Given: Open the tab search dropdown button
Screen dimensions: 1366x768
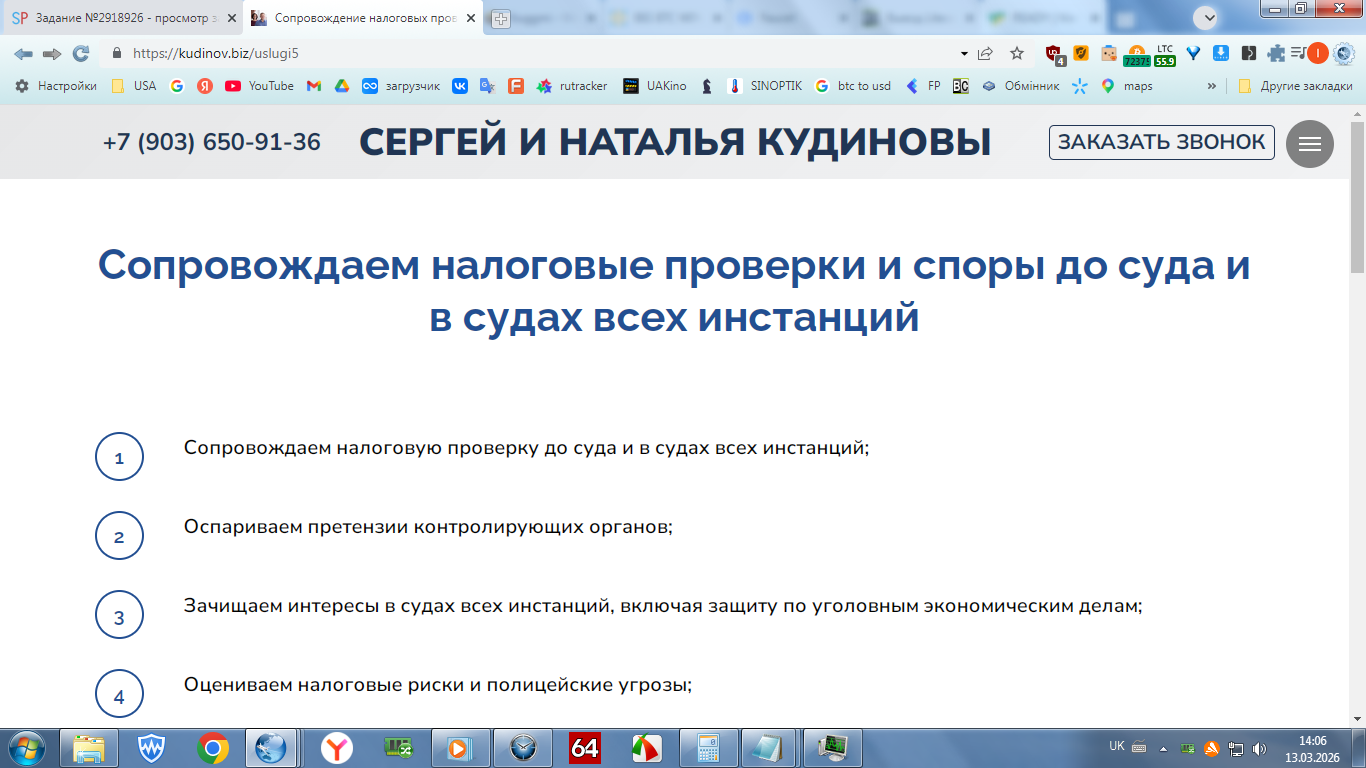Looking at the screenshot, I should [x=1207, y=17].
